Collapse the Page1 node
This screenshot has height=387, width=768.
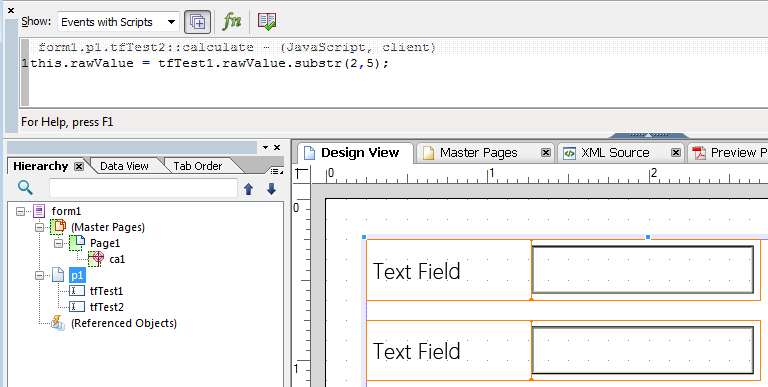59,243
